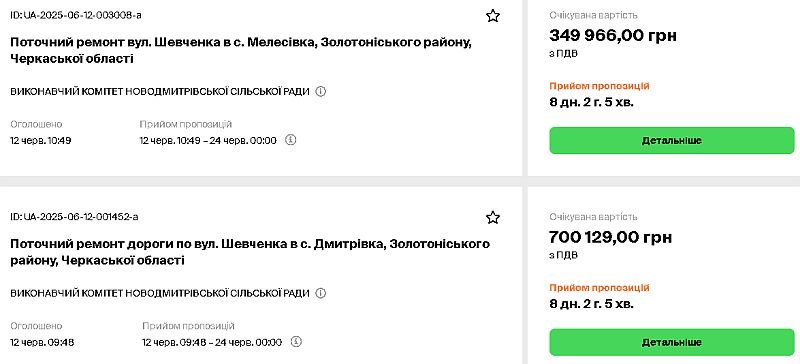Select tender ID UA-2025-06-12-001452-a
The height and width of the screenshot is (364, 800).
click(74, 217)
